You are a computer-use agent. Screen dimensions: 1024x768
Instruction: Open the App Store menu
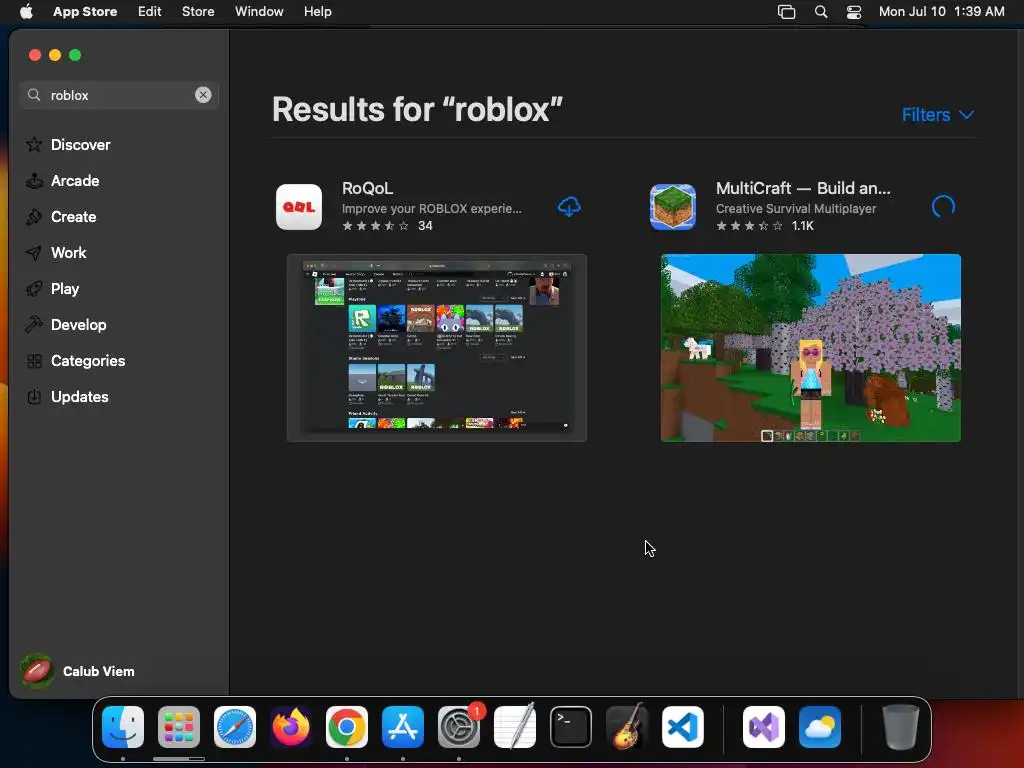pos(85,12)
